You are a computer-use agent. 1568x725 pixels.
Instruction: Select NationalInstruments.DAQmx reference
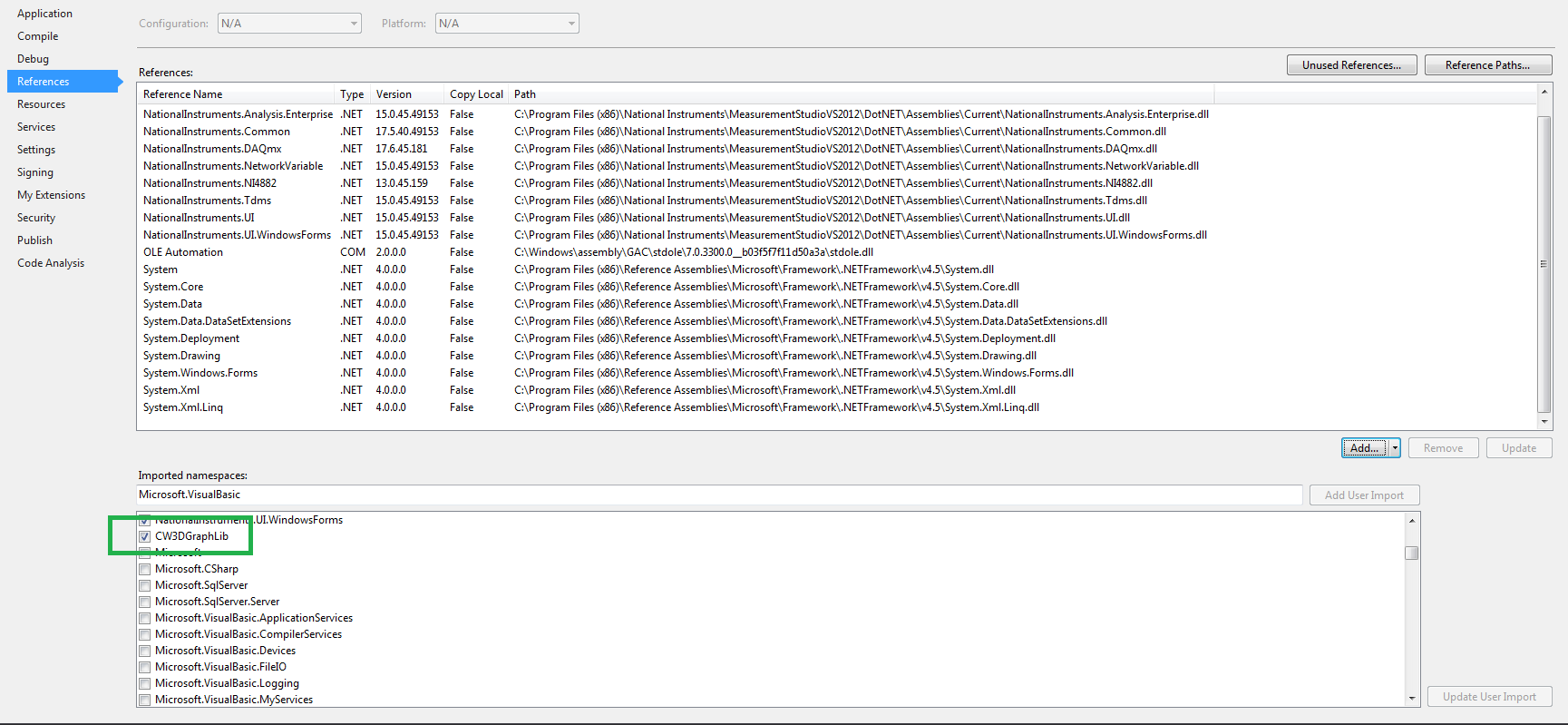point(676,149)
